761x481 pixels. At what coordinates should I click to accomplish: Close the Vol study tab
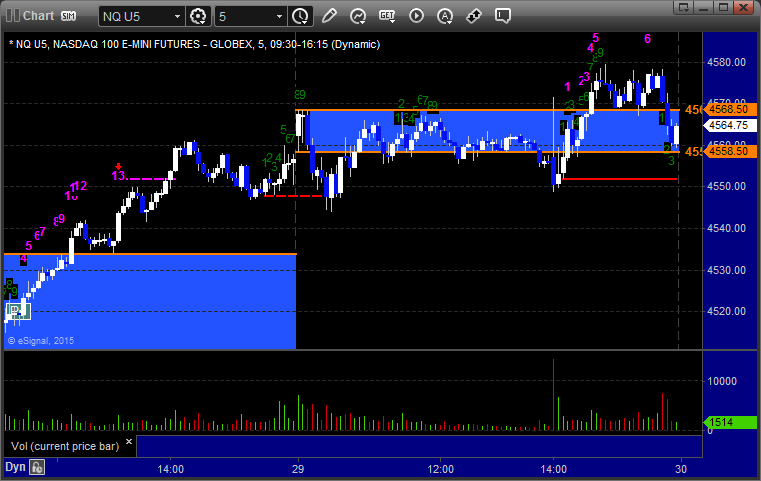click(x=129, y=442)
